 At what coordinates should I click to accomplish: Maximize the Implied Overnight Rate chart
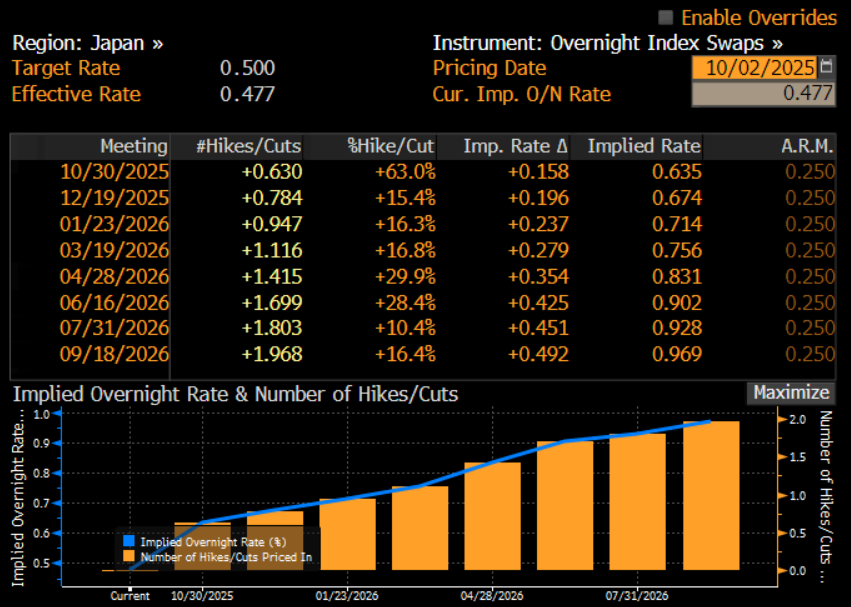[x=790, y=393]
